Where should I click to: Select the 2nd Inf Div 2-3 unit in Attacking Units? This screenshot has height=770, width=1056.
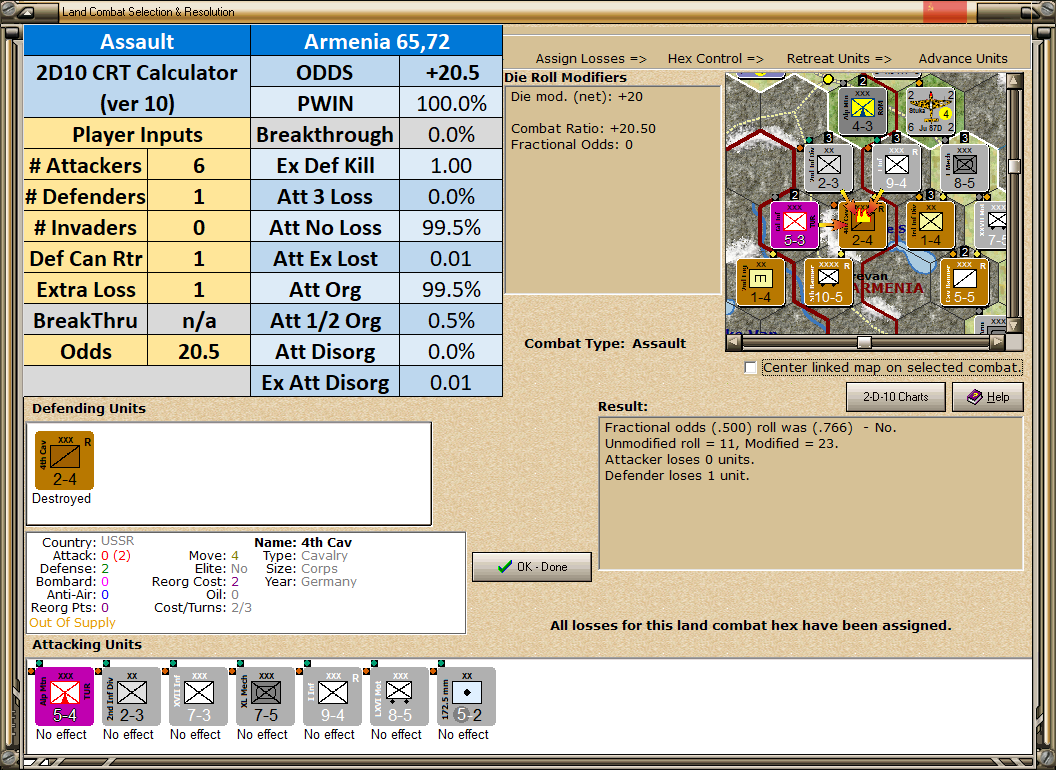(x=131, y=697)
